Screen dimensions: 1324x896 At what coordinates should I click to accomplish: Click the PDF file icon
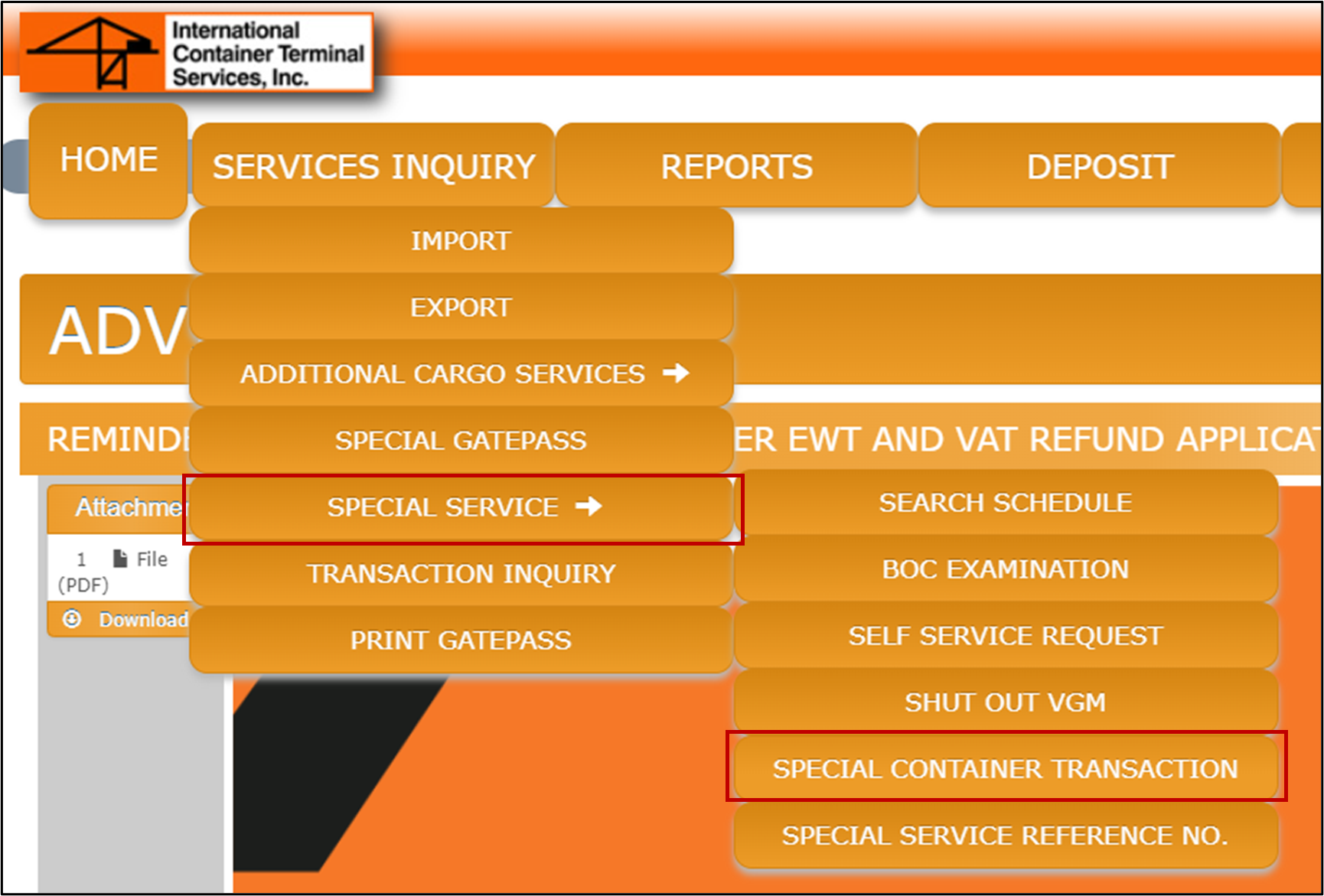click(x=120, y=559)
